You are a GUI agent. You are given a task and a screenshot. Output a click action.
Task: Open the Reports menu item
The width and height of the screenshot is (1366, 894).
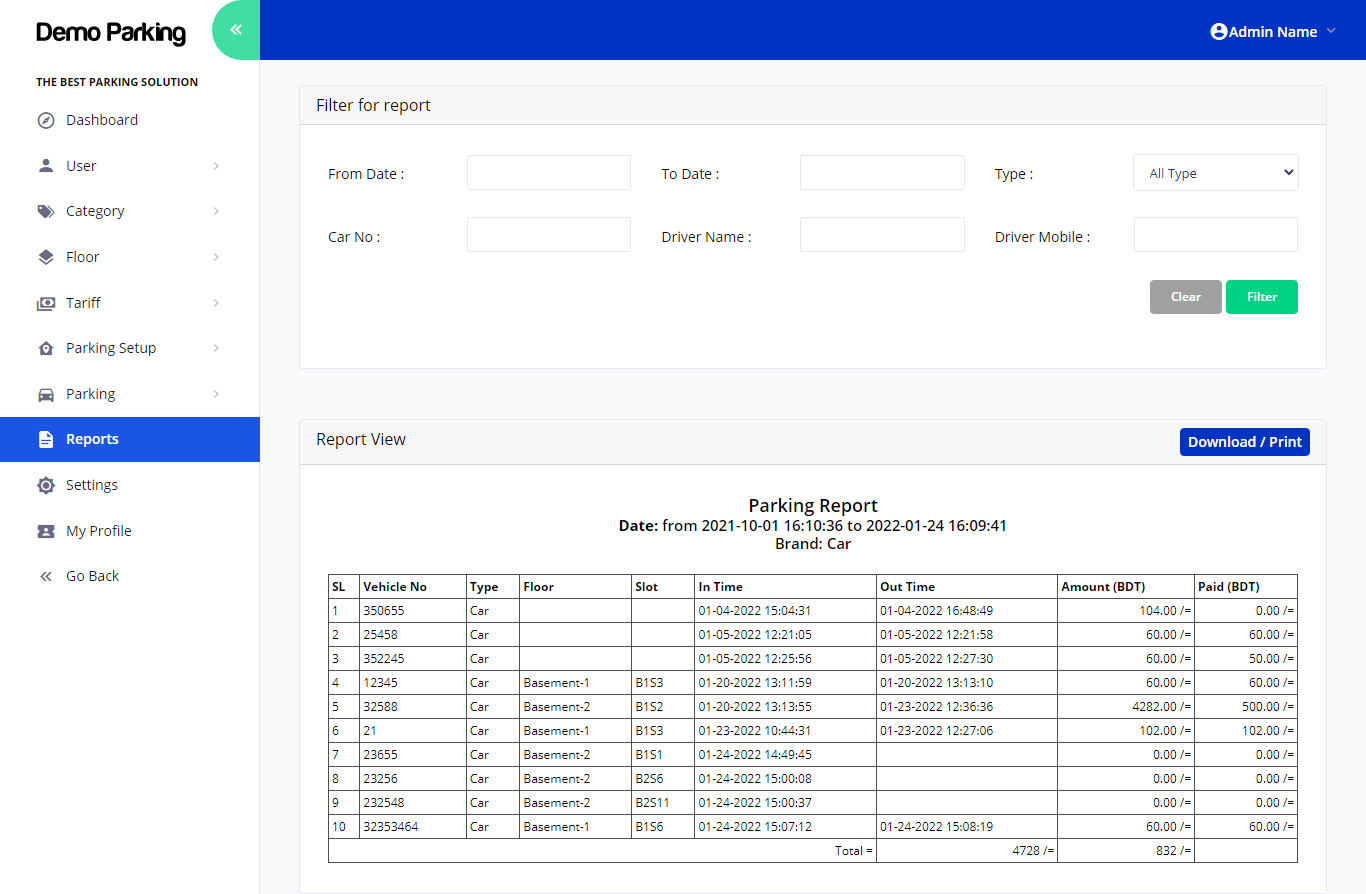coord(92,439)
